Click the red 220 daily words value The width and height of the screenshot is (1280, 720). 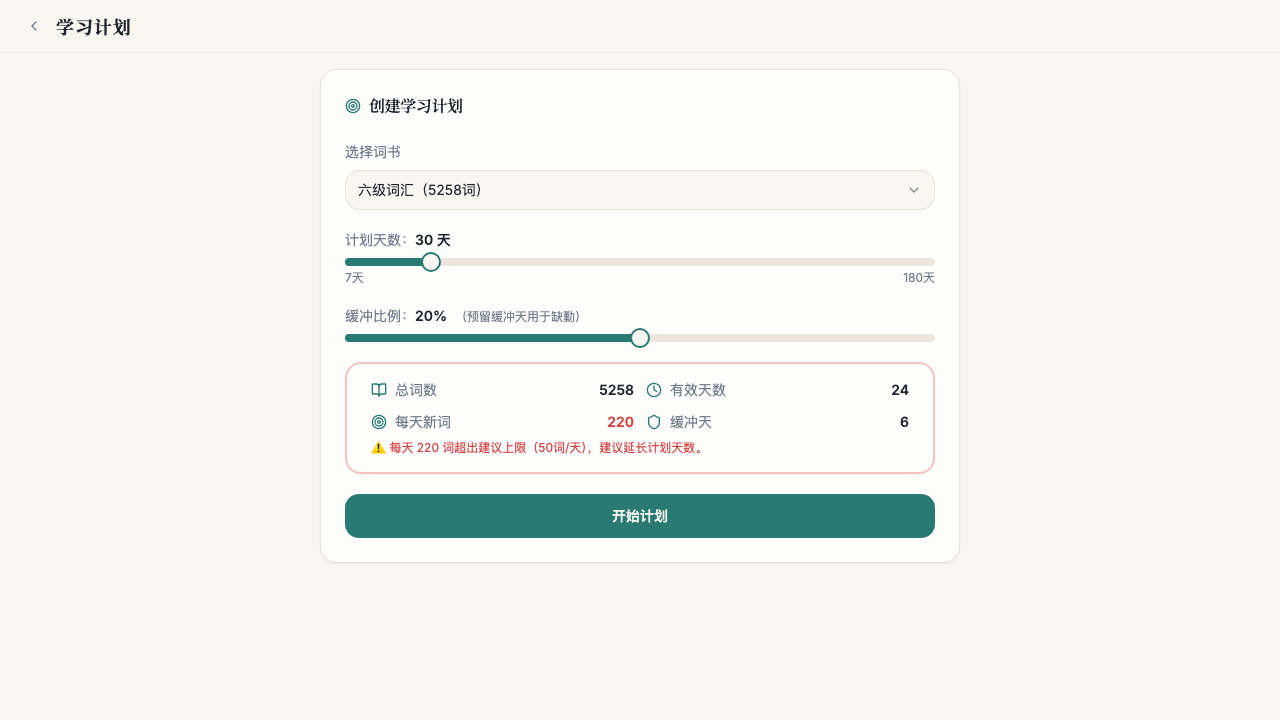pyautogui.click(x=620, y=422)
